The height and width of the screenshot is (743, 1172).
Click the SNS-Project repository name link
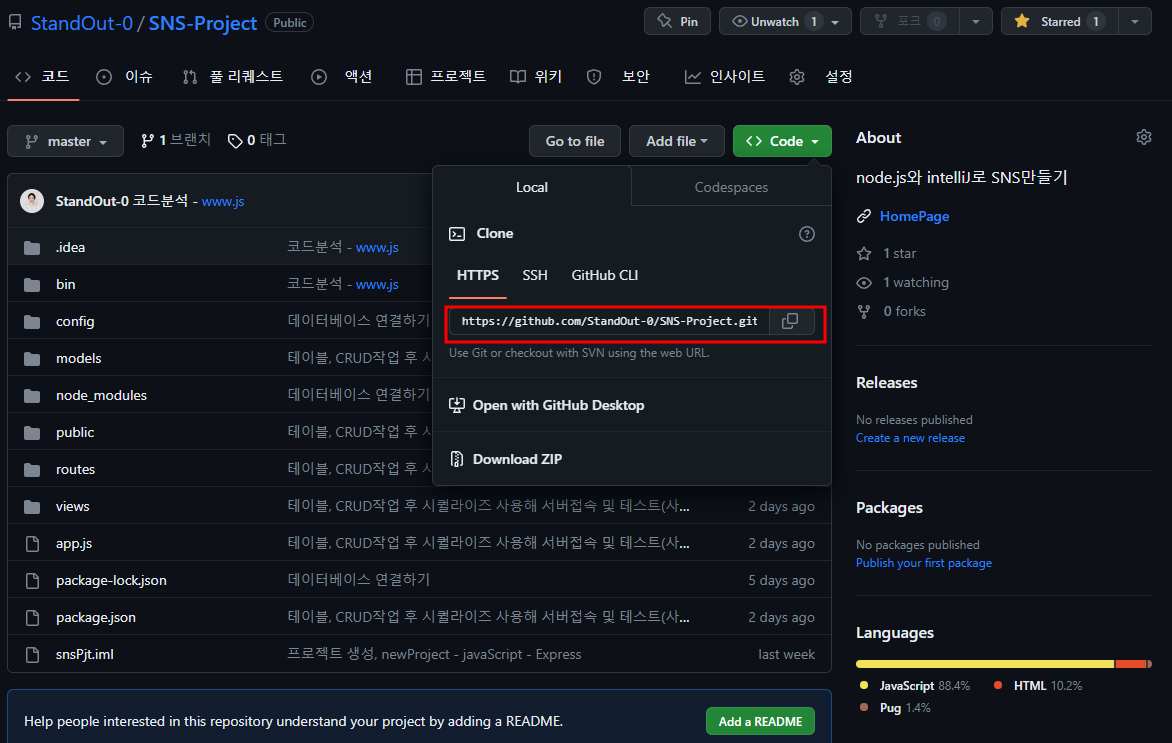(203, 23)
